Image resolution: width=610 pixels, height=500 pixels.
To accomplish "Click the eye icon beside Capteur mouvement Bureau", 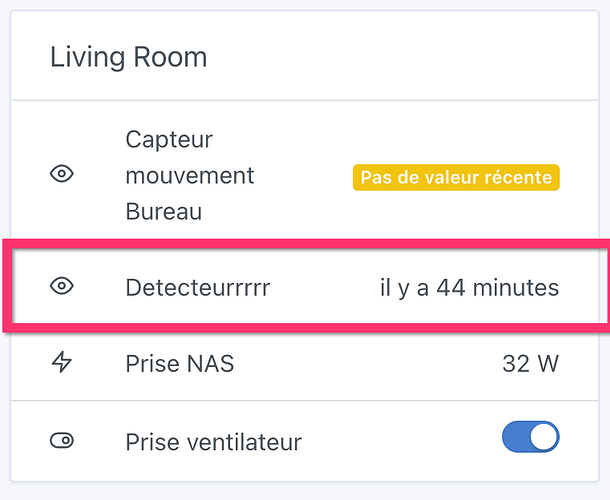I will point(62,175).
